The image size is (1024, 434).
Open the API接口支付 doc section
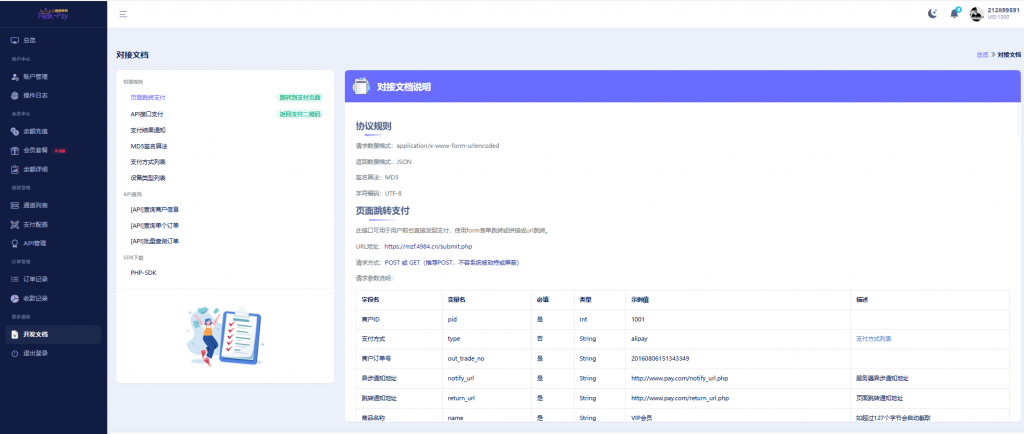coord(147,114)
